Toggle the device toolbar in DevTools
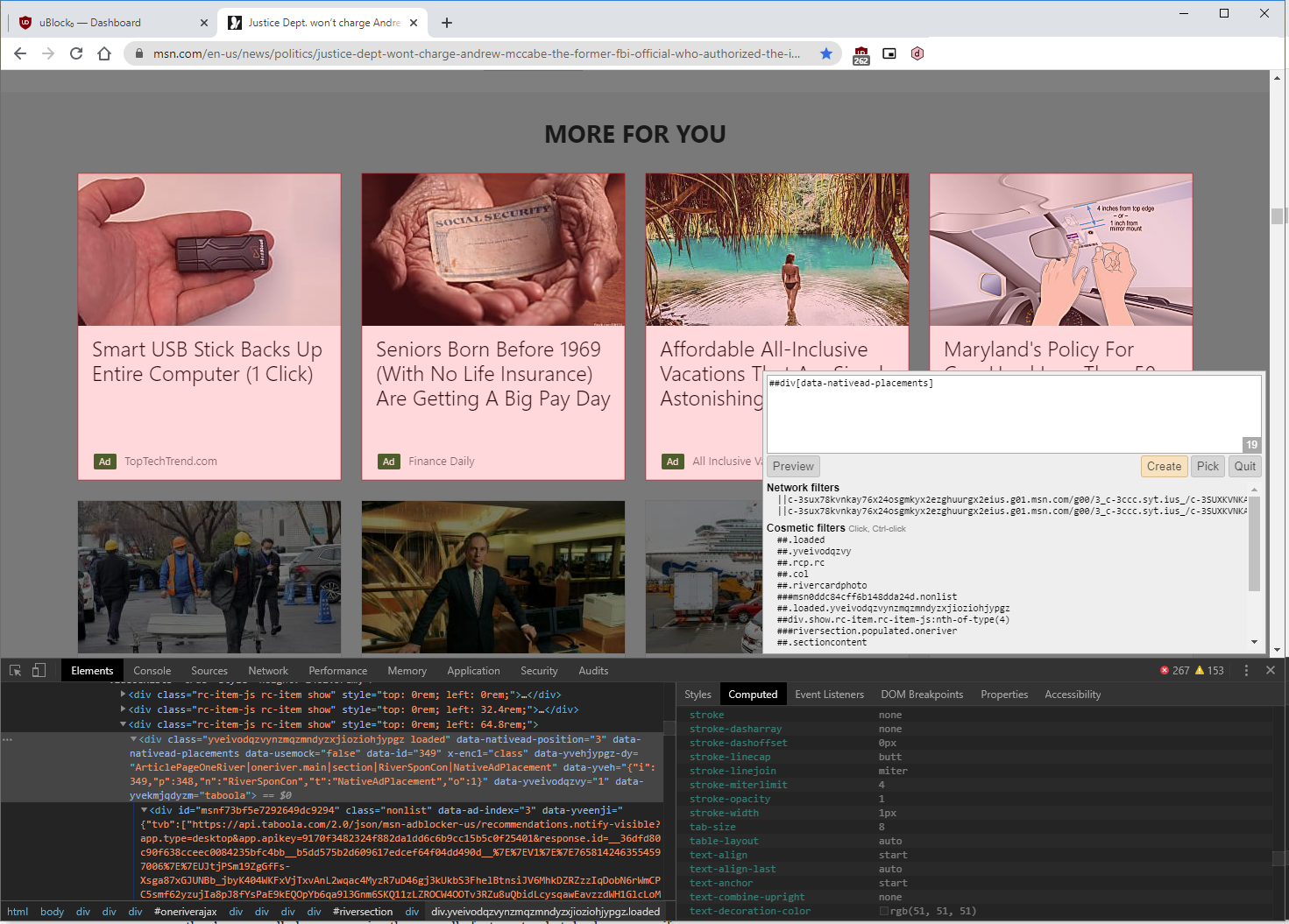1289x924 pixels. pyautogui.click(x=39, y=669)
